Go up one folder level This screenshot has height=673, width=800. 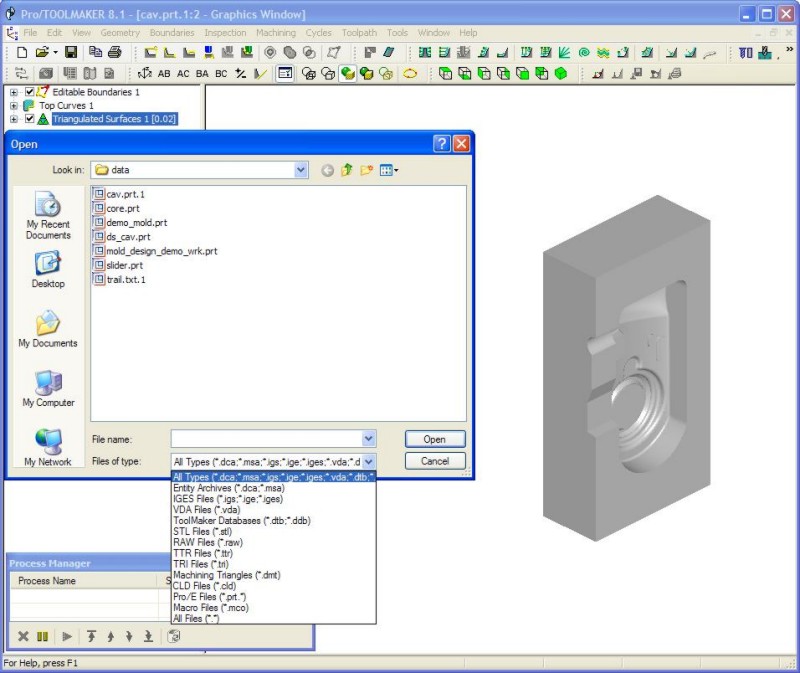point(347,170)
